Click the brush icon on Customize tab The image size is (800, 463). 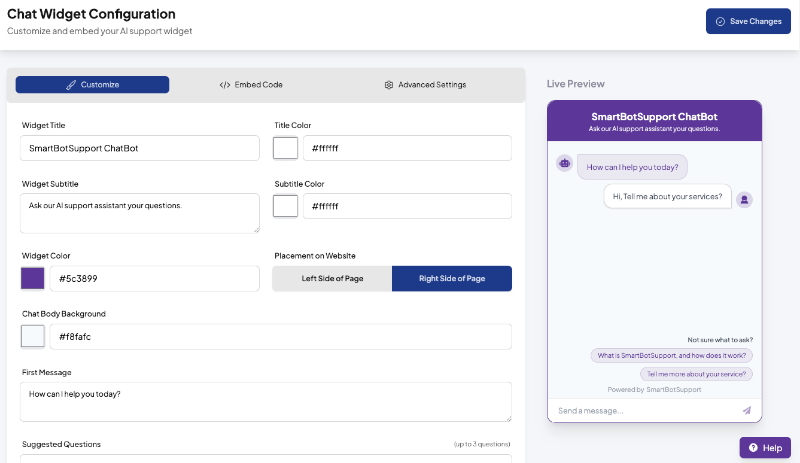tap(71, 85)
